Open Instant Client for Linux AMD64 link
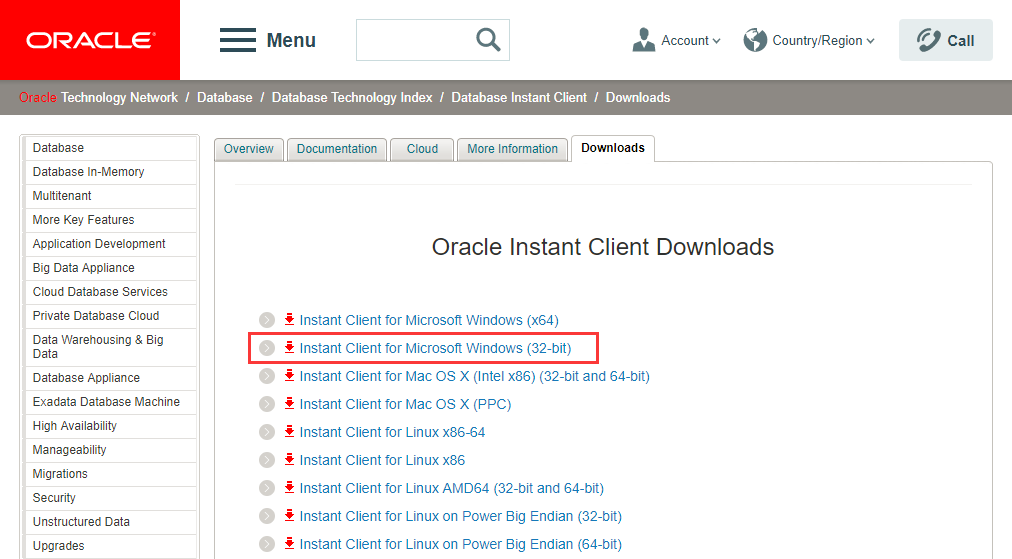 [x=452, y=488]
